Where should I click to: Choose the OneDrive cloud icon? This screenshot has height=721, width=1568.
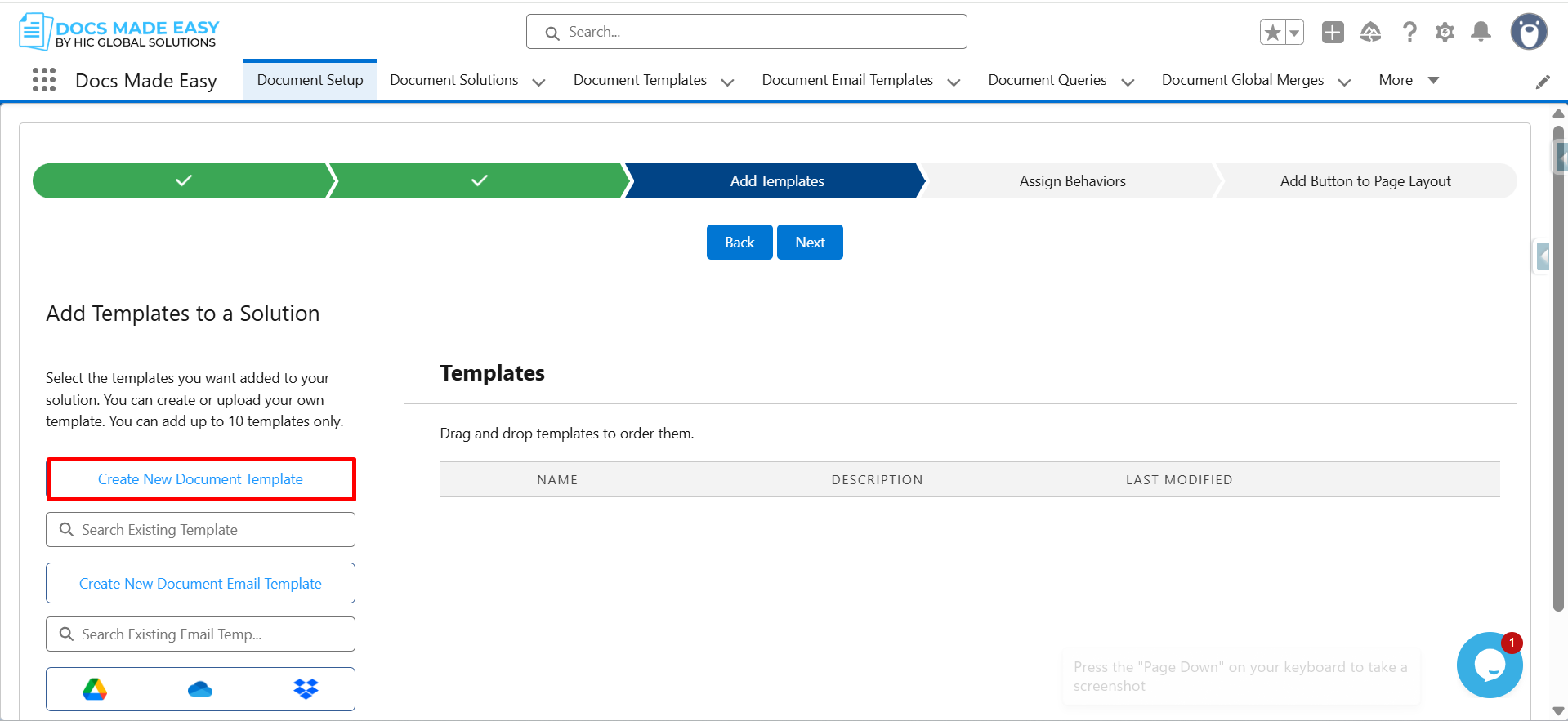coord(200,689)
